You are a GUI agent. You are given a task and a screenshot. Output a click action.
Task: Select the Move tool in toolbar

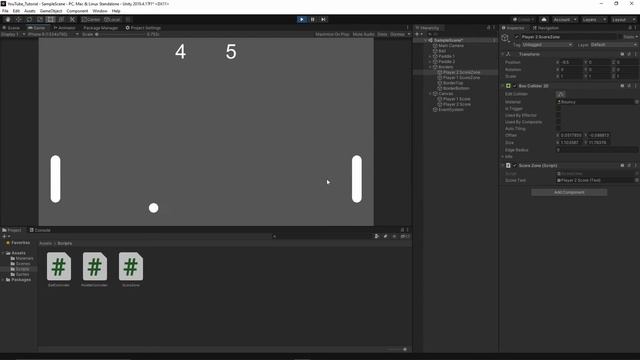(x=18, y=19)
